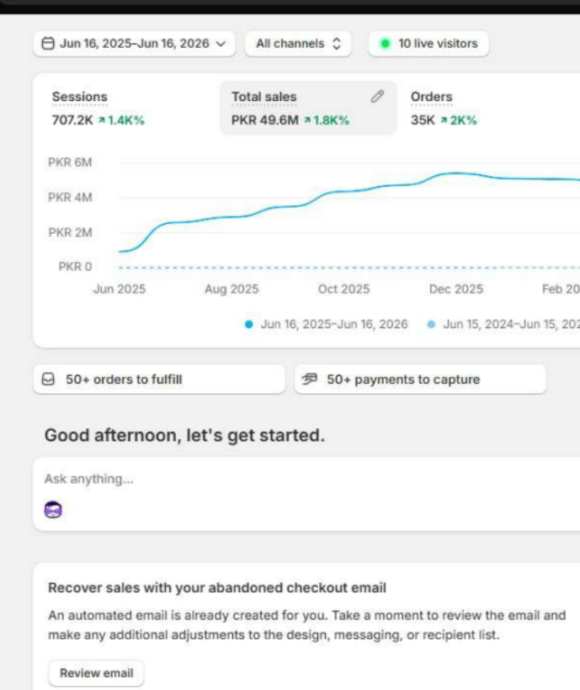Click the 2K% orders growth indicator
The width and height of the screenshot is (580, 690).
point(459,120)
